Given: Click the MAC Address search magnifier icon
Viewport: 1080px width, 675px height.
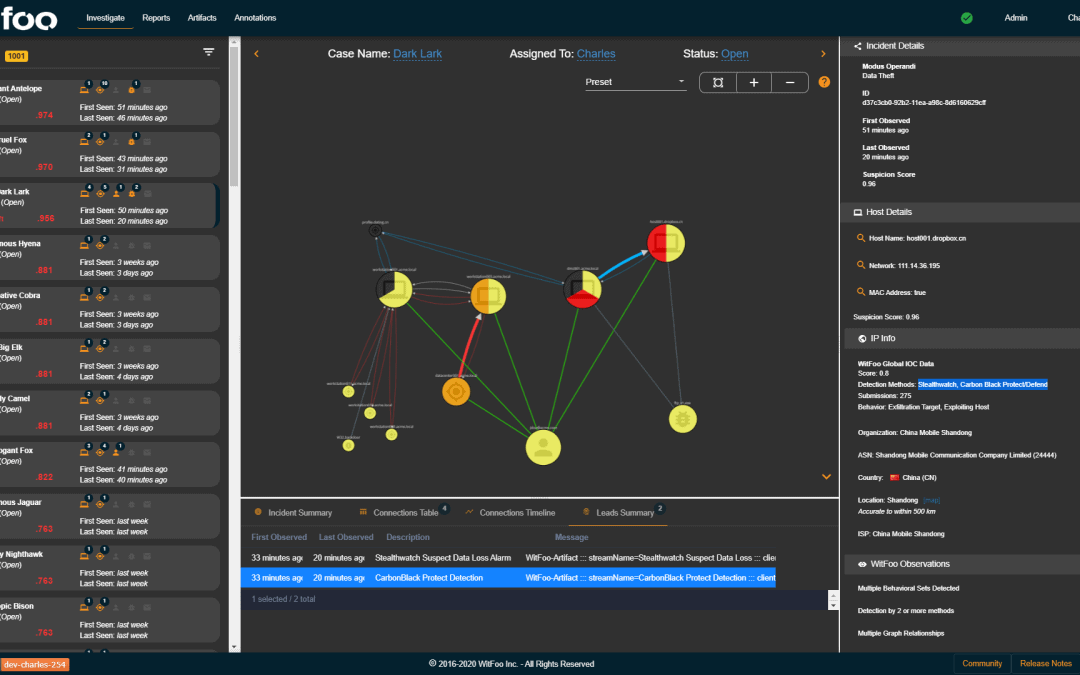Looking at the screenshot, I should point(860,291).
